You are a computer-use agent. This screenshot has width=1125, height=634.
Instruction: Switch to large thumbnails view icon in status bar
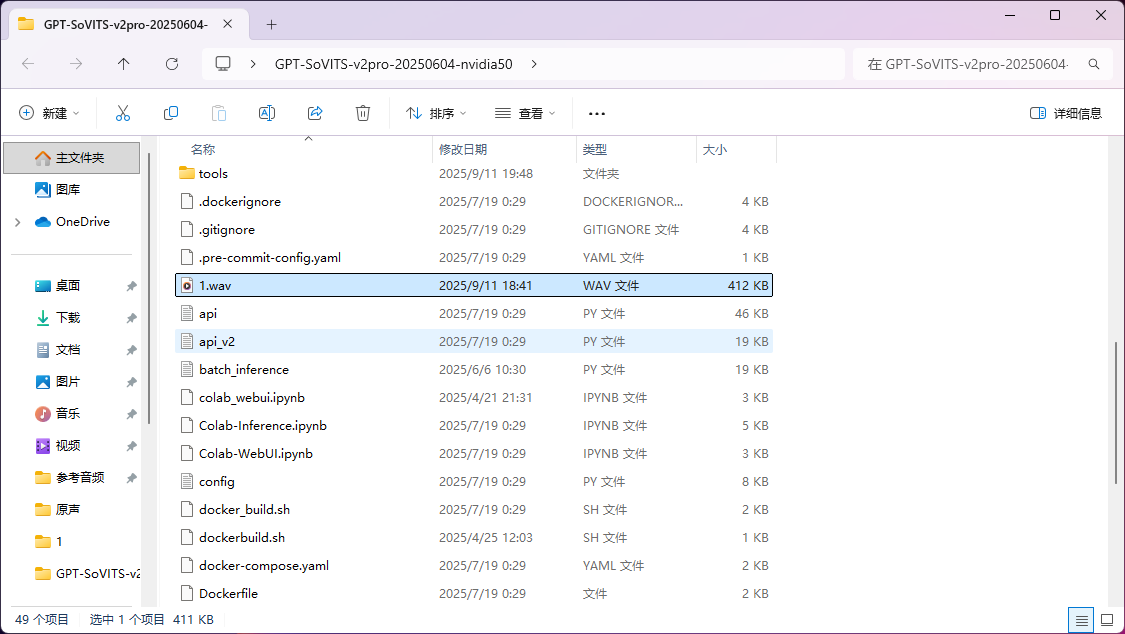[1107, 620]
